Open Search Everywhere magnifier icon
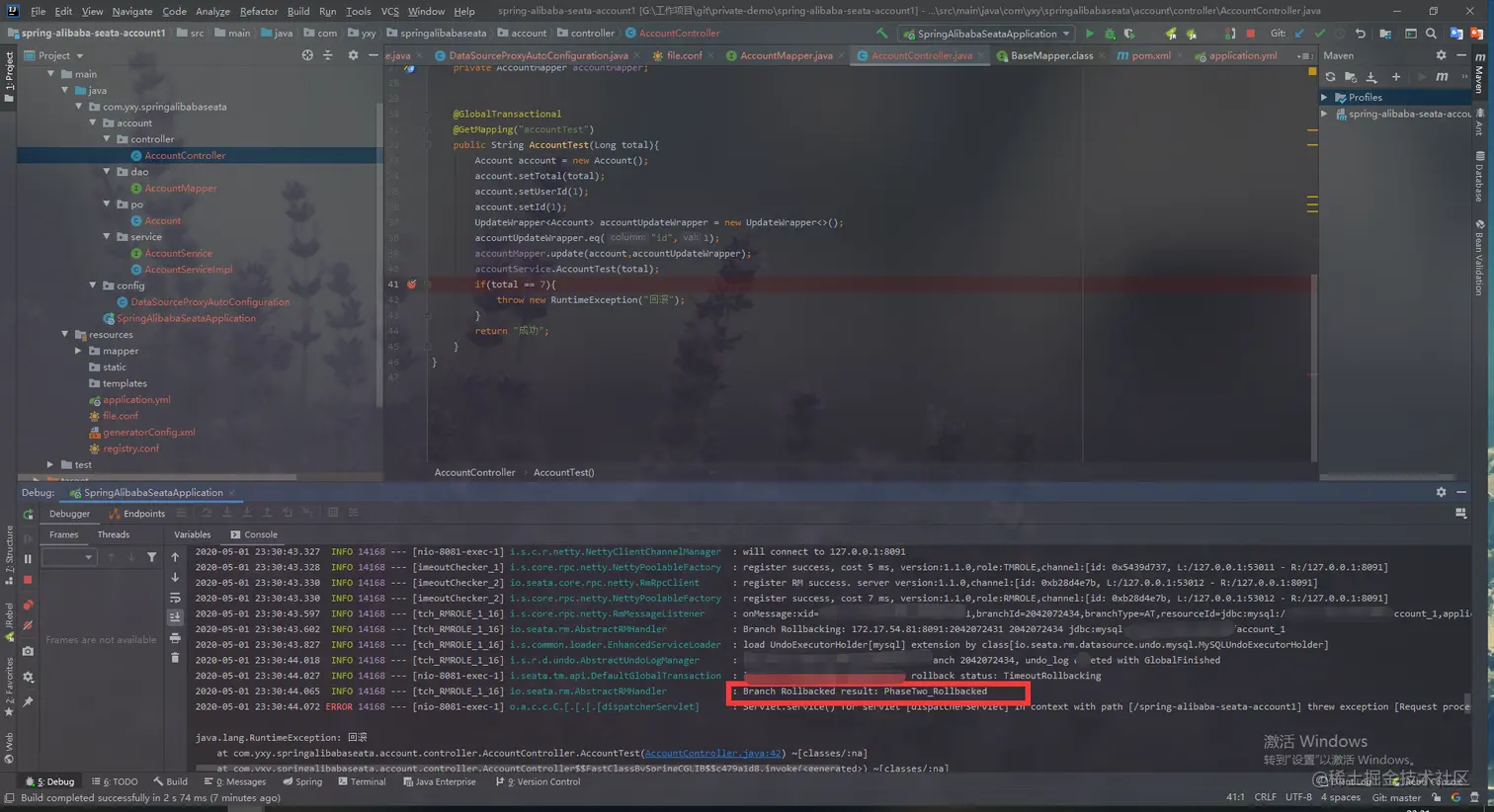 pyautogui.click(x=1431, y=34)
